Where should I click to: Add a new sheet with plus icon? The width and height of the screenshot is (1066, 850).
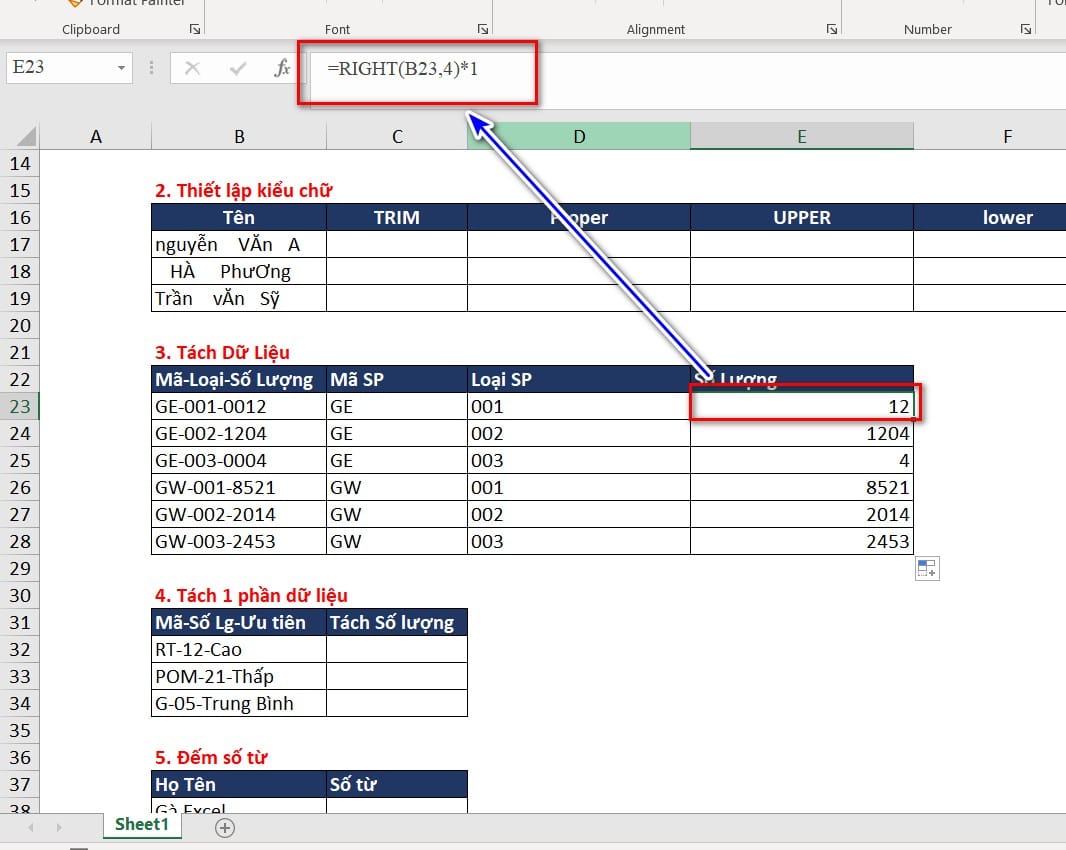point(225,828)
